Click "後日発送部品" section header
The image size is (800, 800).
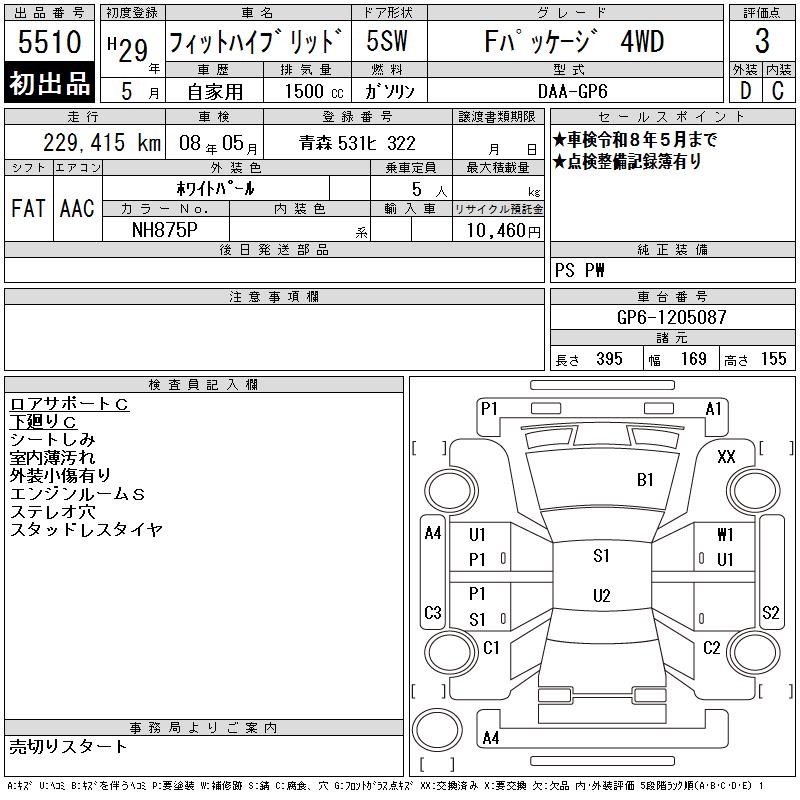(x=274, y=250)
